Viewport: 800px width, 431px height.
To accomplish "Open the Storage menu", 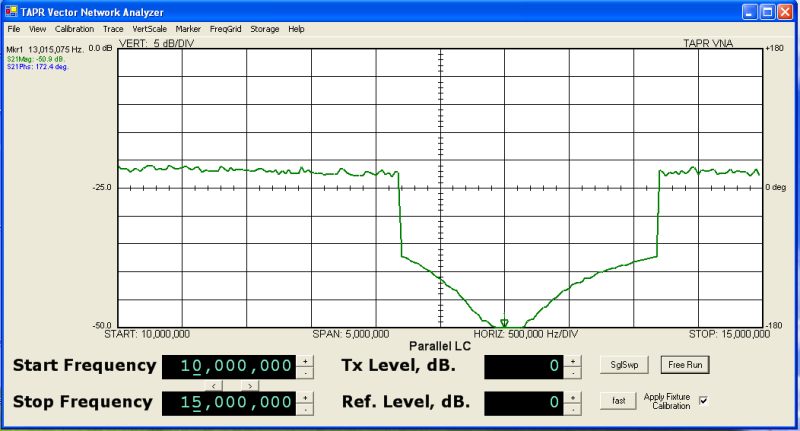I will tap(264, 29).
